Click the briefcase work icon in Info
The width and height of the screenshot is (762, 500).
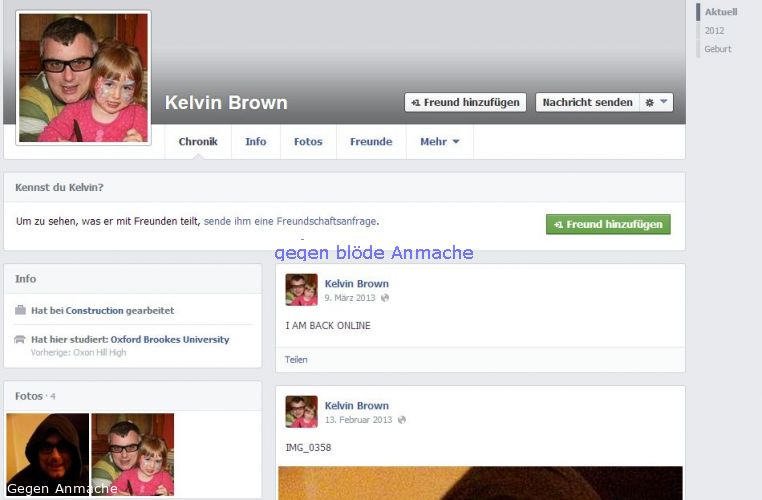point(21,311)
